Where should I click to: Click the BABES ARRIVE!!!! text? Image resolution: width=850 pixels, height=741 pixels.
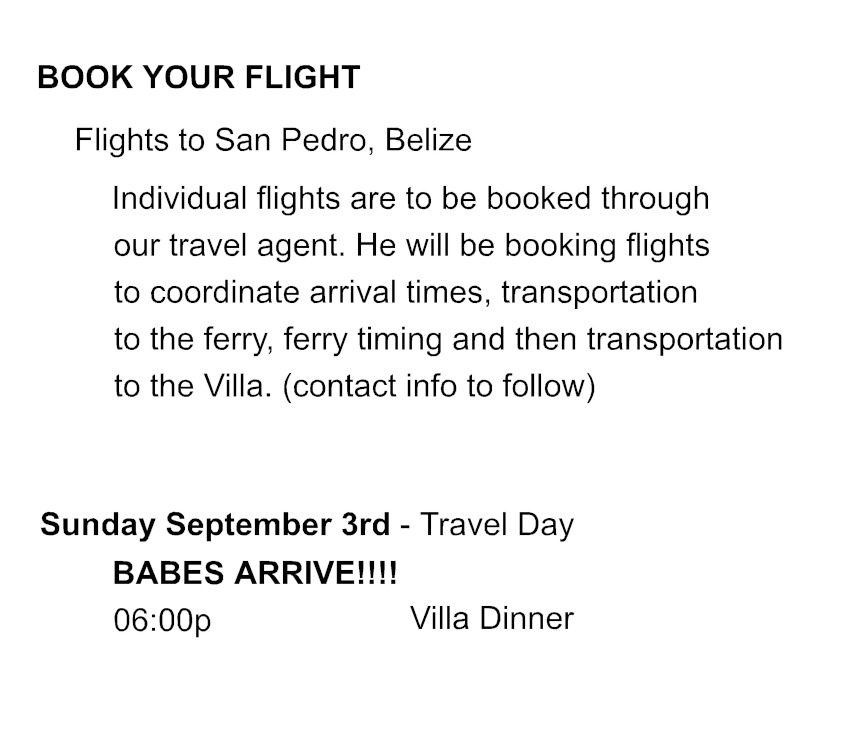(255, 573)
